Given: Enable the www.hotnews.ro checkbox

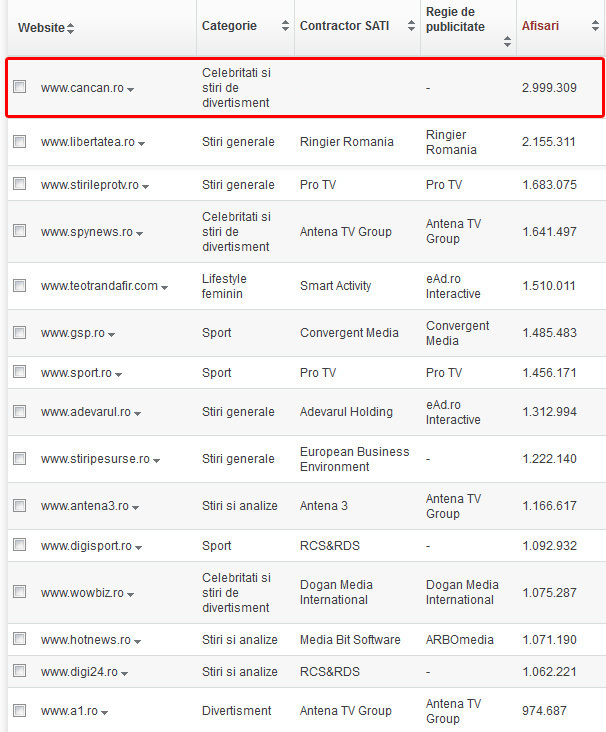Looking at the screenshot, I should coord(20,639).
